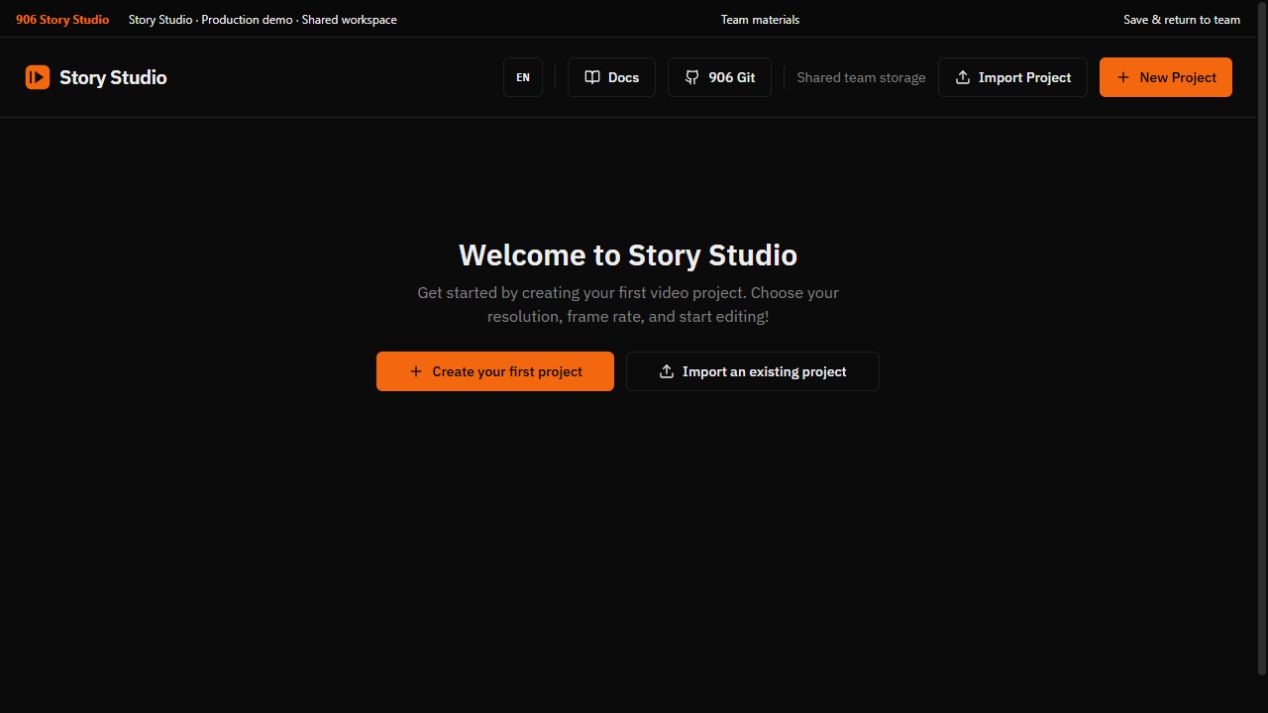The image size is (1268, 713).
Task: Click the 906 Story Studio top-bar link
Action: point(62,19)
